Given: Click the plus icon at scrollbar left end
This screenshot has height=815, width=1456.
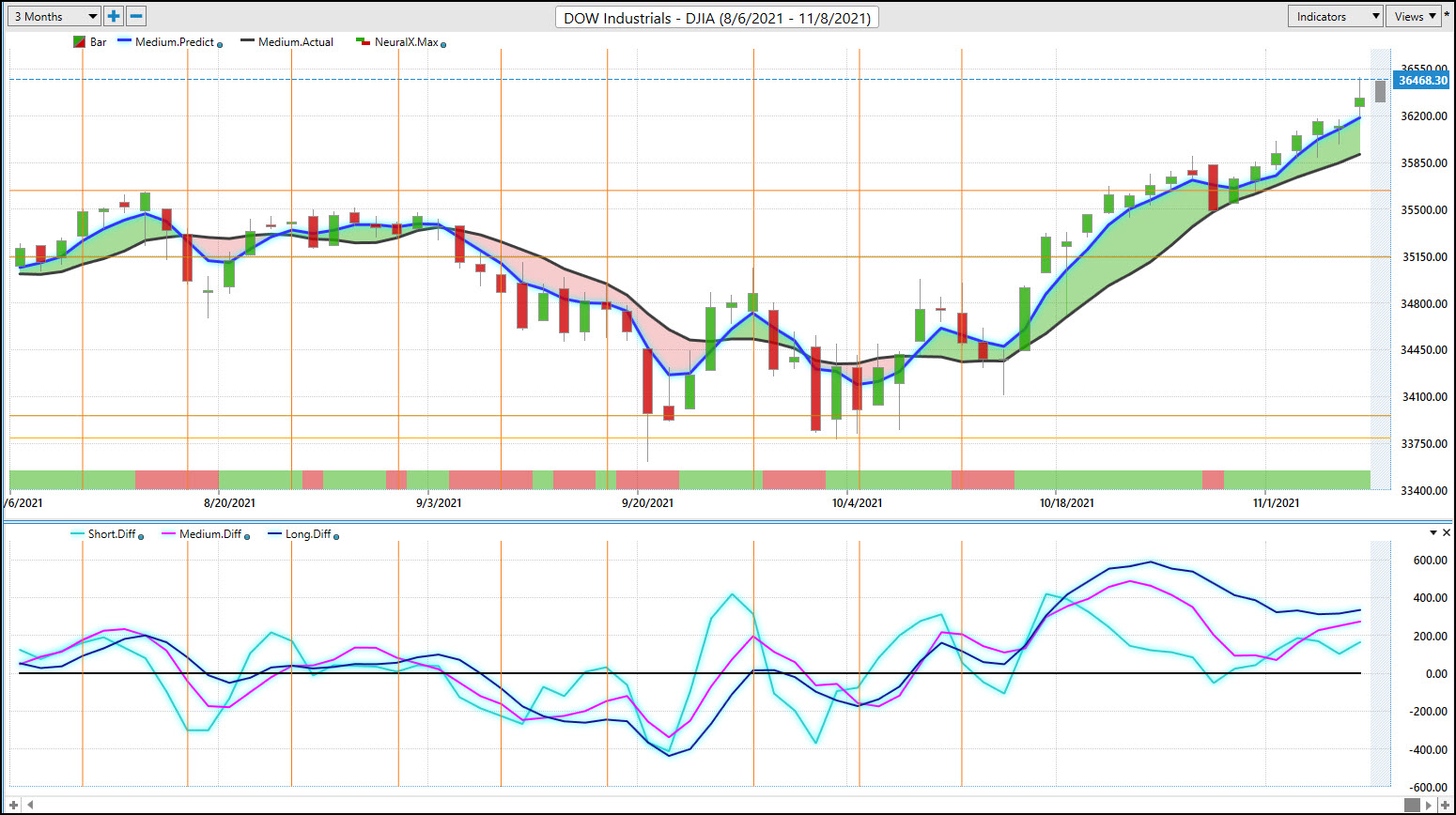Looking at the screenshot, I should (13, 805).
